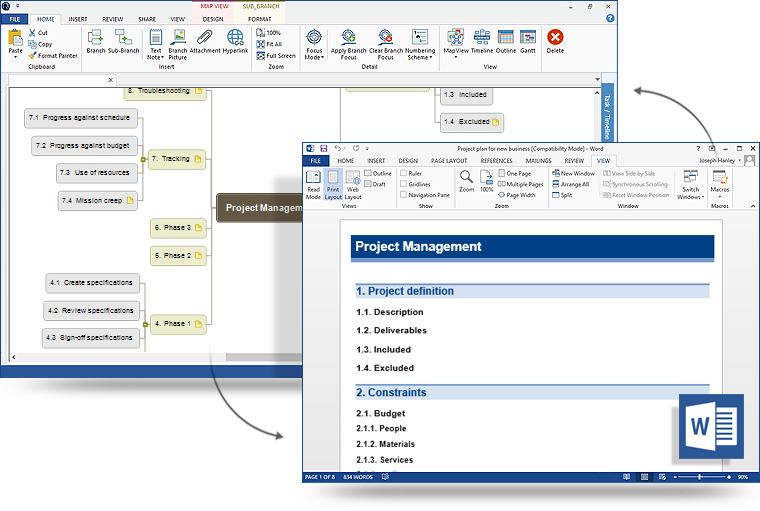The height and width of the screenshot is (511, 760).
Task: Select the 7.4 Mission creep branch
Action: 97,201
